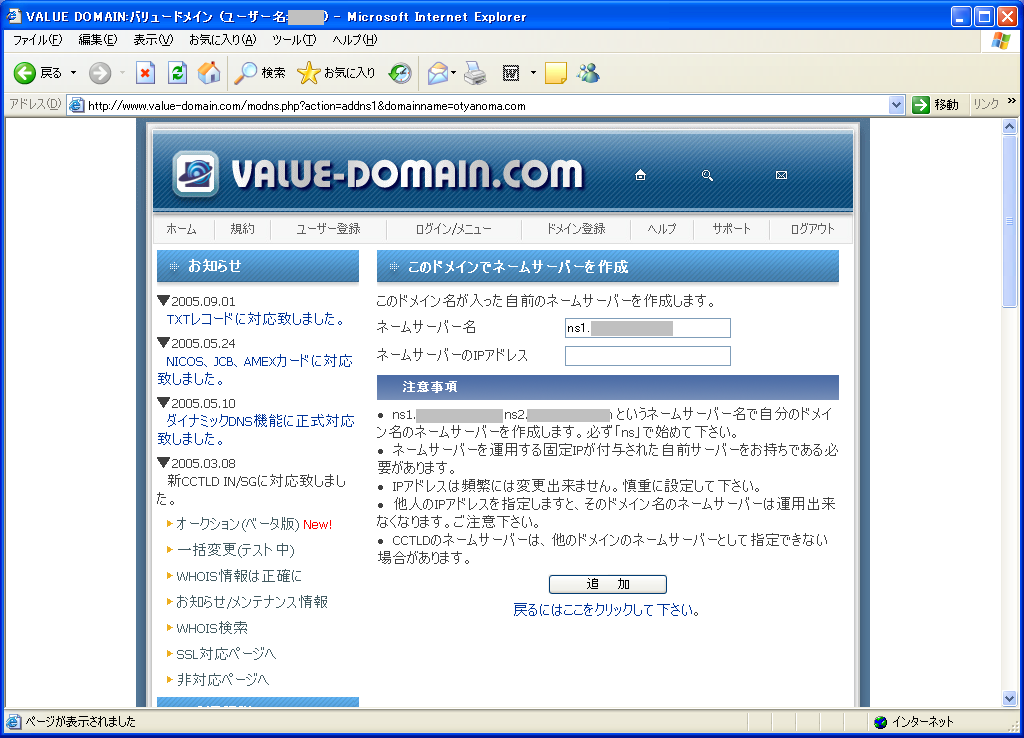Open ログイン/メニュー in the site navigation
Image resolution: width=1024 pixels, height=738 pixels.
pos(454,229)
